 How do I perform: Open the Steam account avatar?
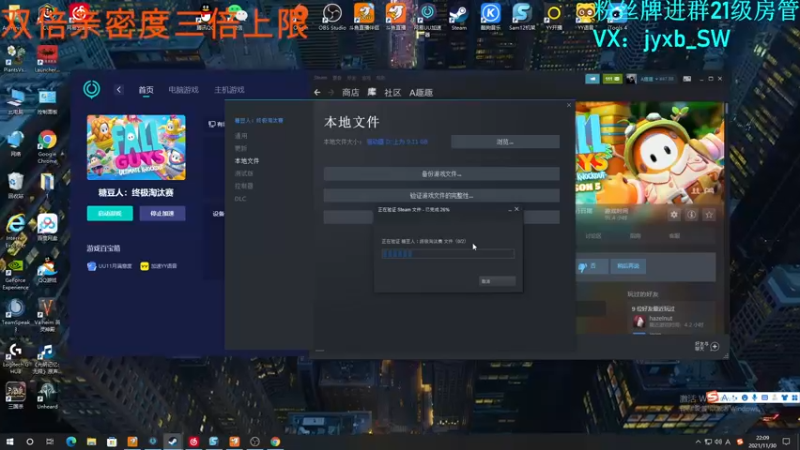point(631,79)
